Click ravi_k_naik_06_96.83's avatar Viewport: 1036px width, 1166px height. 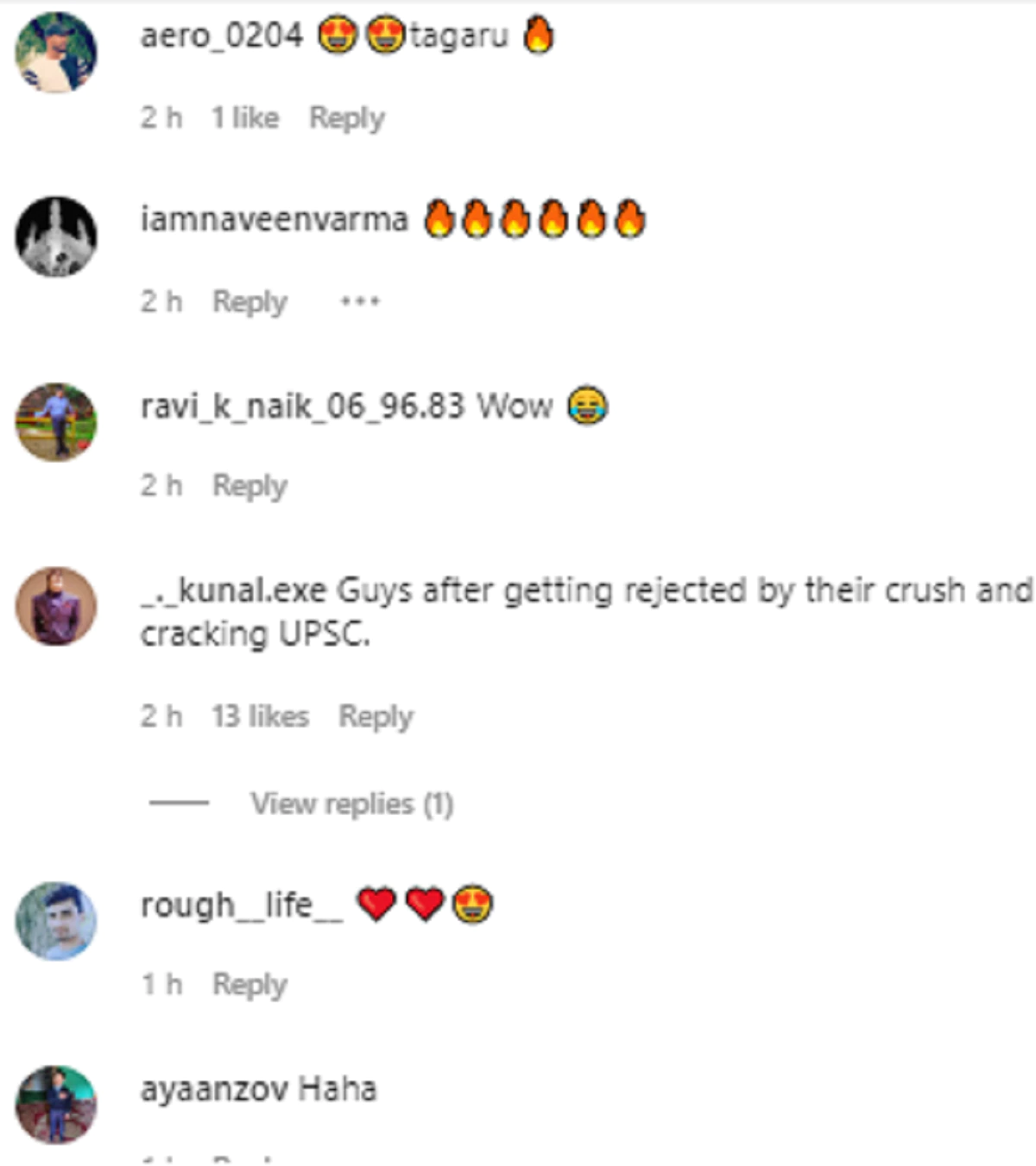[x=56, y=422]
